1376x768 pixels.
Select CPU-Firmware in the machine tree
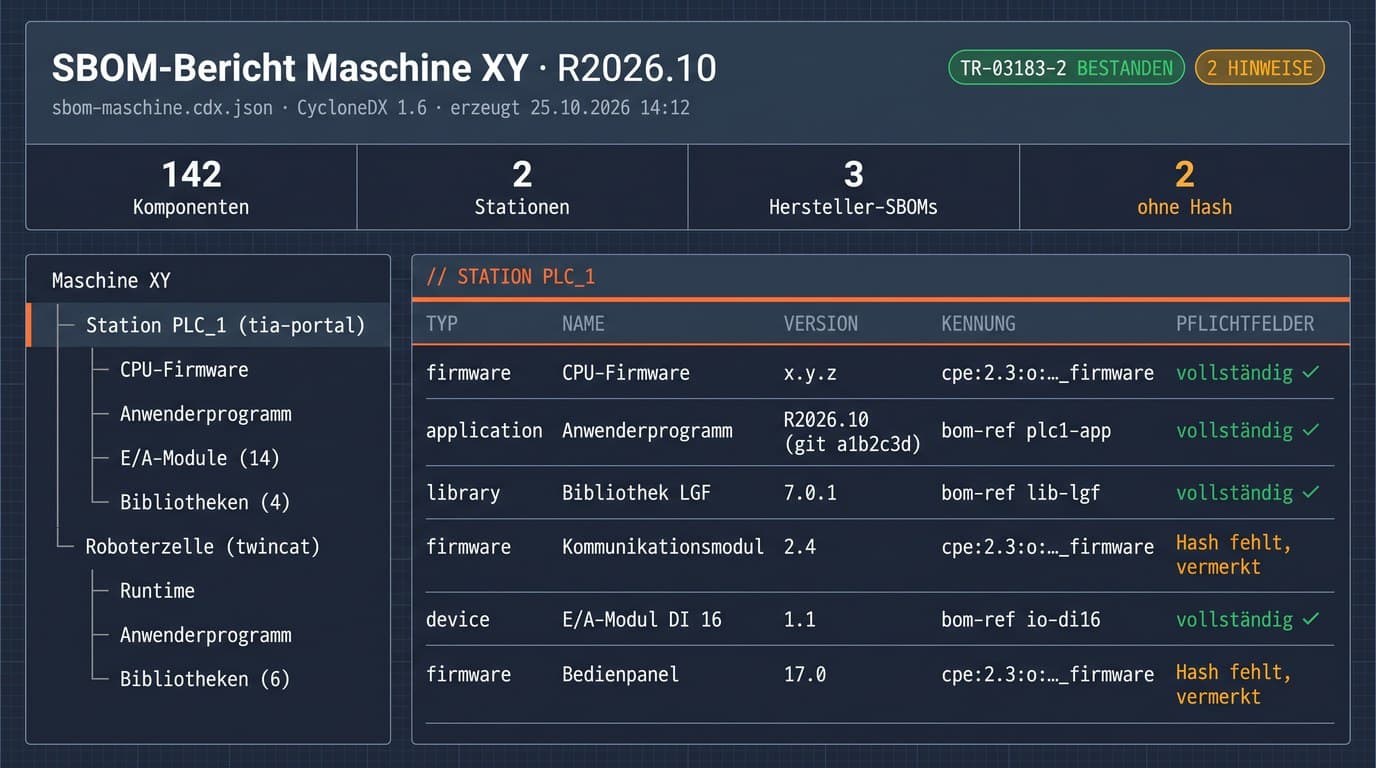coord(184,369)
